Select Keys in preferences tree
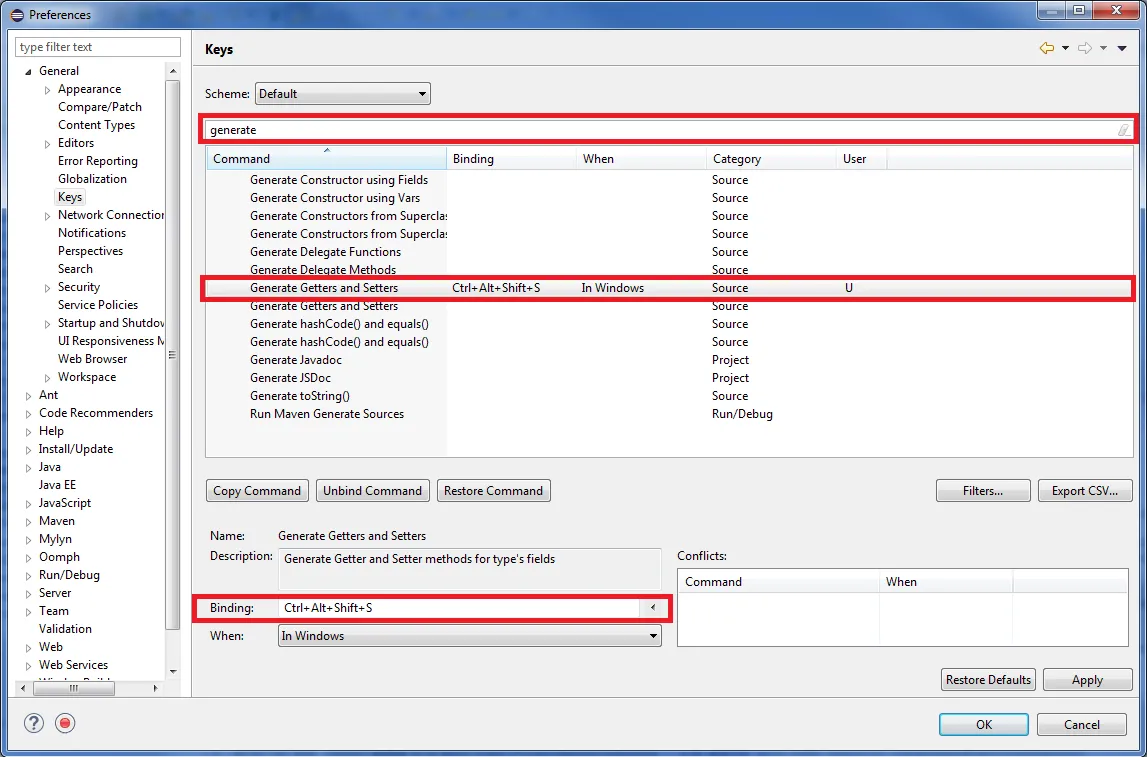The width and height of the screenshot is (1147, 757). point(70,197)
